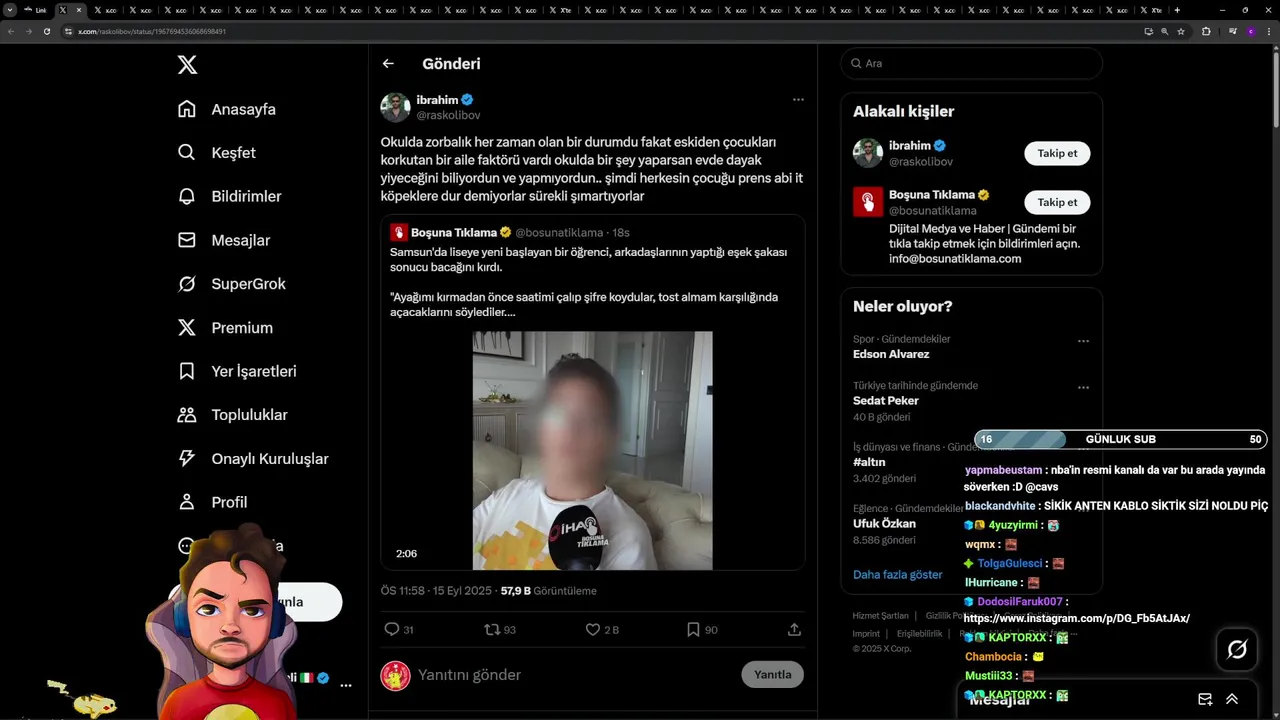
Task: Open the browser profile avatar
Action: (1250, 31)
